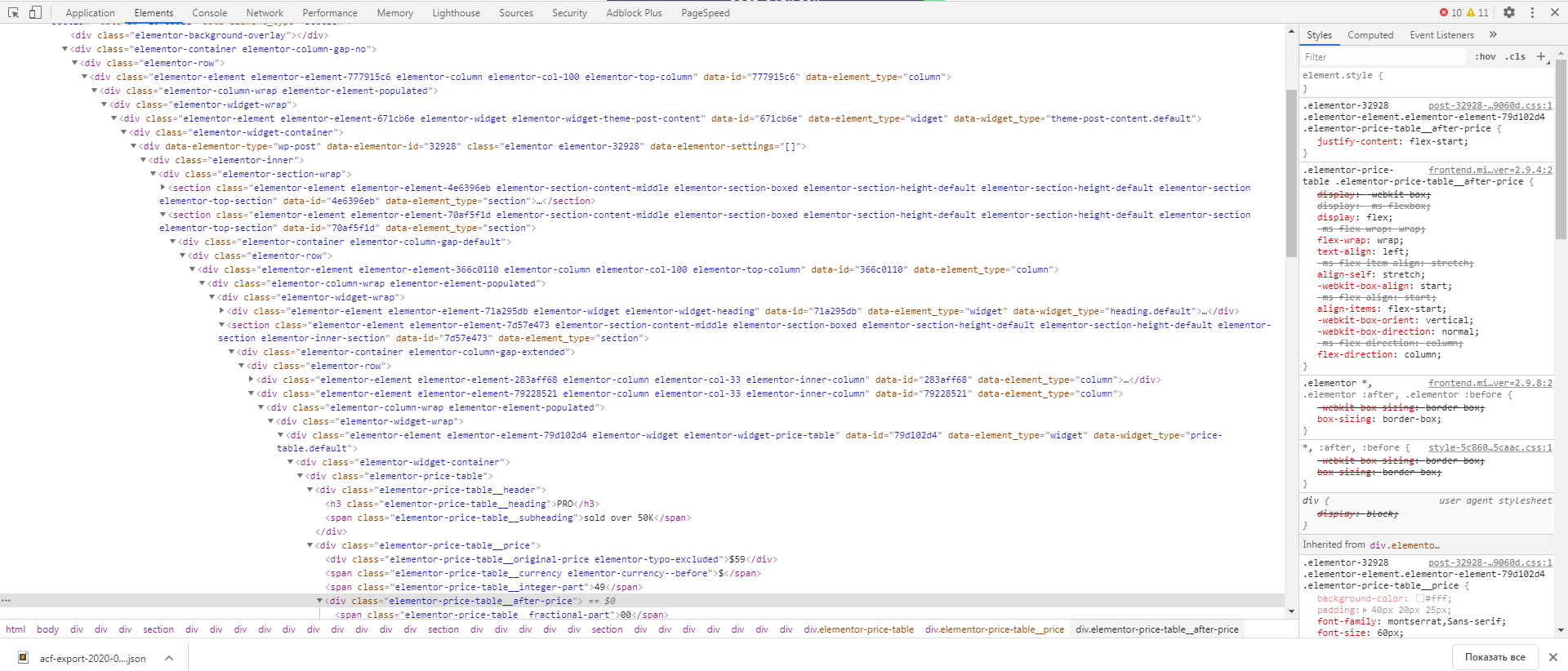Switch to the Computed sidebar tab
The height and width of the screenshot is (671, 1568).
click(x=1370, y=35)
